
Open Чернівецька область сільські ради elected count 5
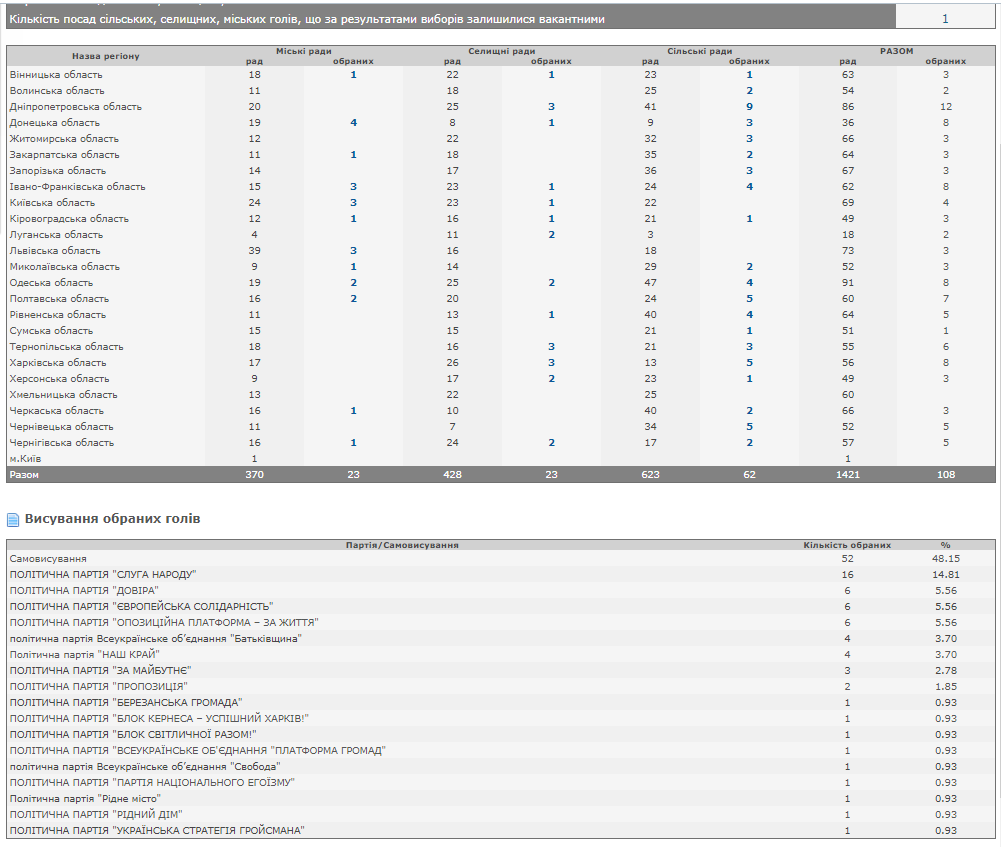(749, 427)
